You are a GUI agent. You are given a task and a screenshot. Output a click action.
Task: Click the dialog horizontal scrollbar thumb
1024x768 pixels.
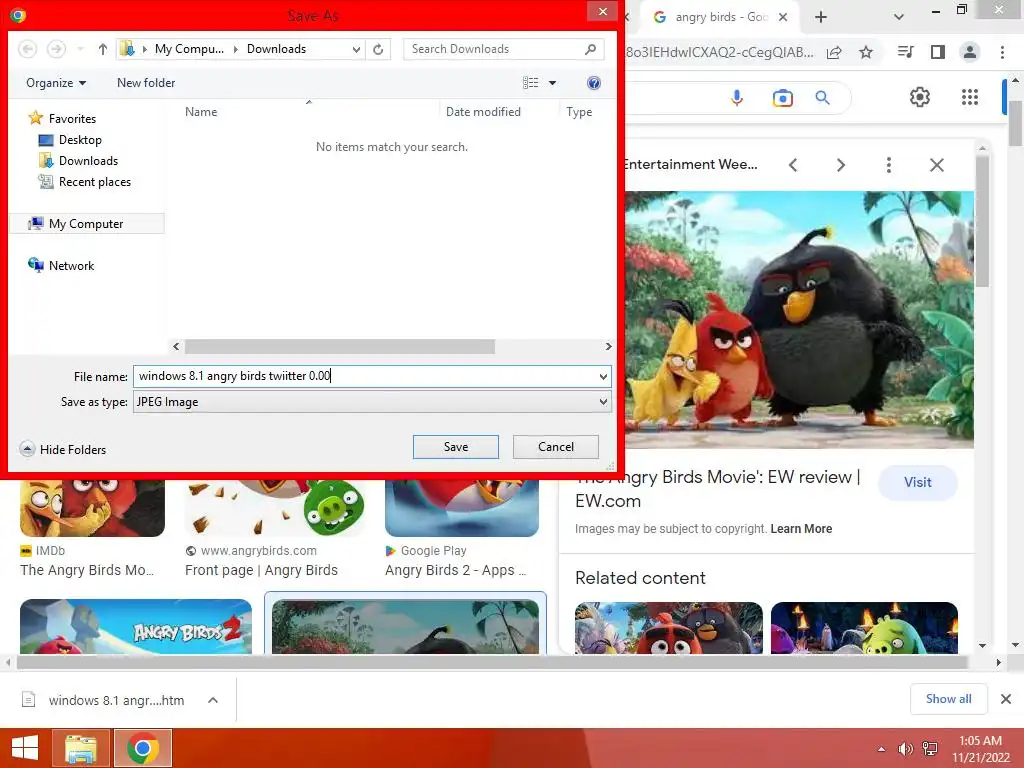click(x=340, y=346)
